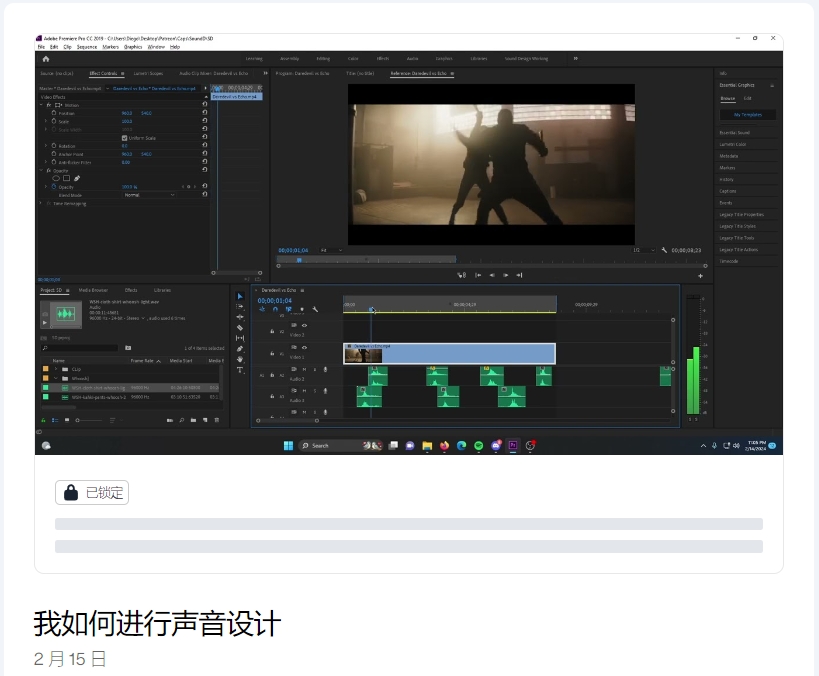Click the Windows Start button
This screenshot has height=676, width=819.
click(288, 445)
